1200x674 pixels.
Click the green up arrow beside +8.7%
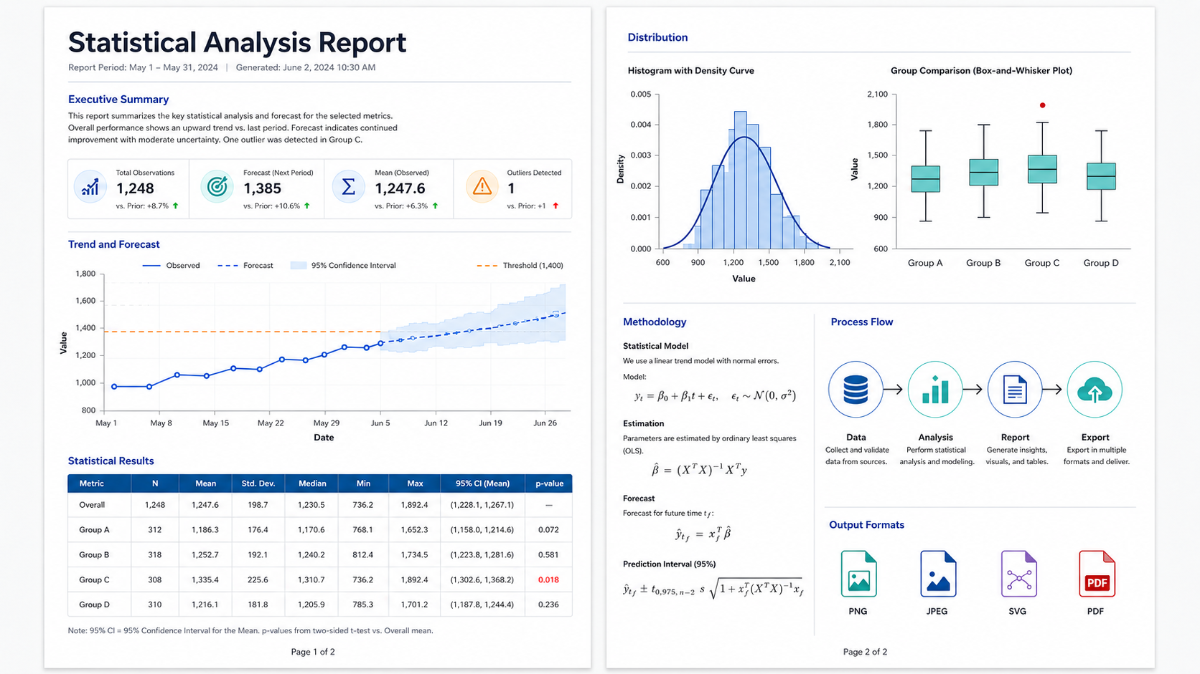(176, 205)
